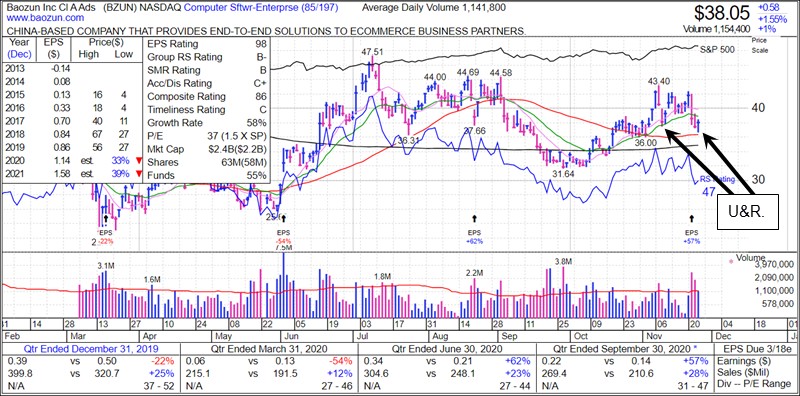800x396 pixels.
Task: Select the 2013 EPS row showing -0.14
Action: point(71,68)
